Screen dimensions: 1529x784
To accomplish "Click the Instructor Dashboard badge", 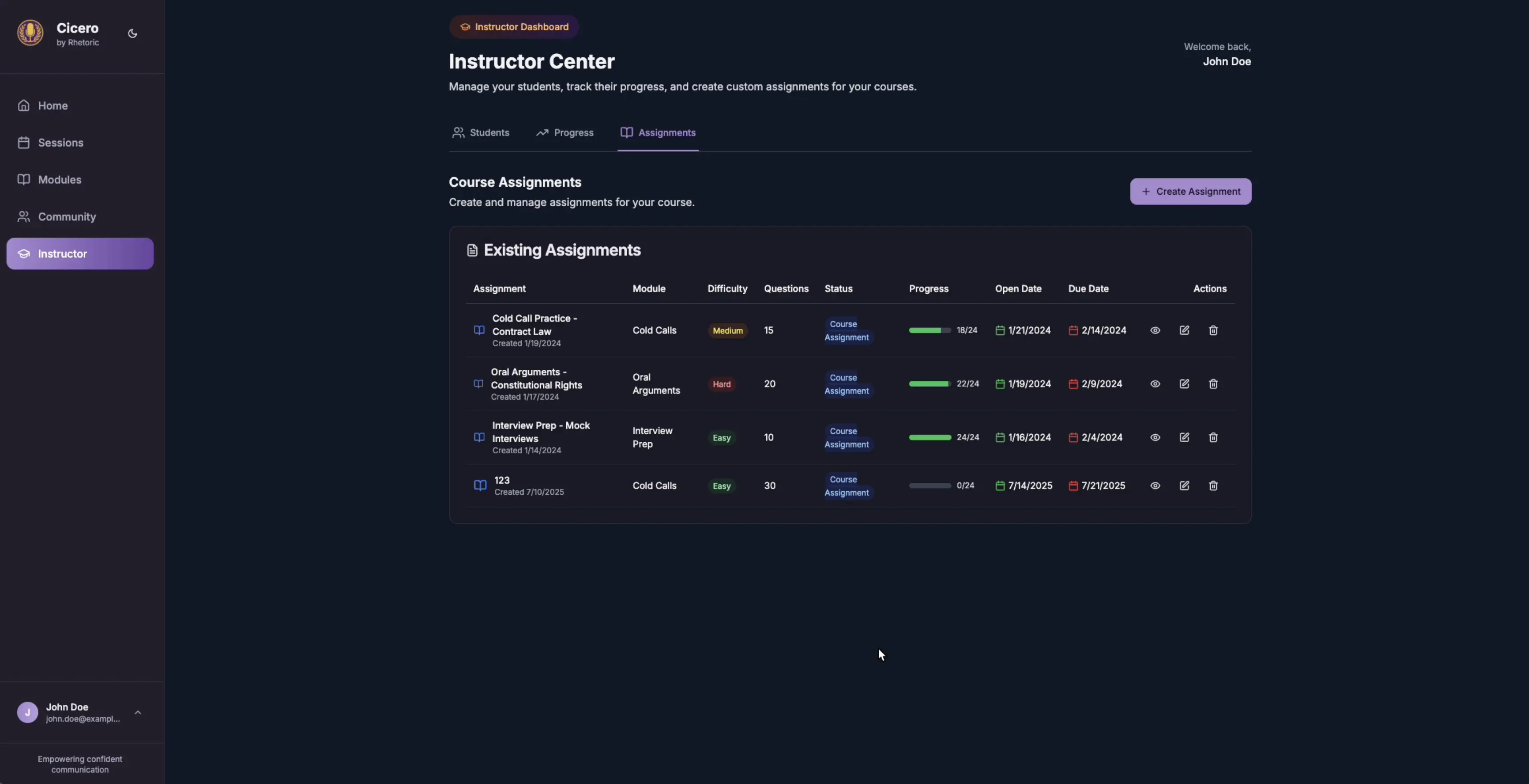I will pyautogui.click(x=513, y=27).
